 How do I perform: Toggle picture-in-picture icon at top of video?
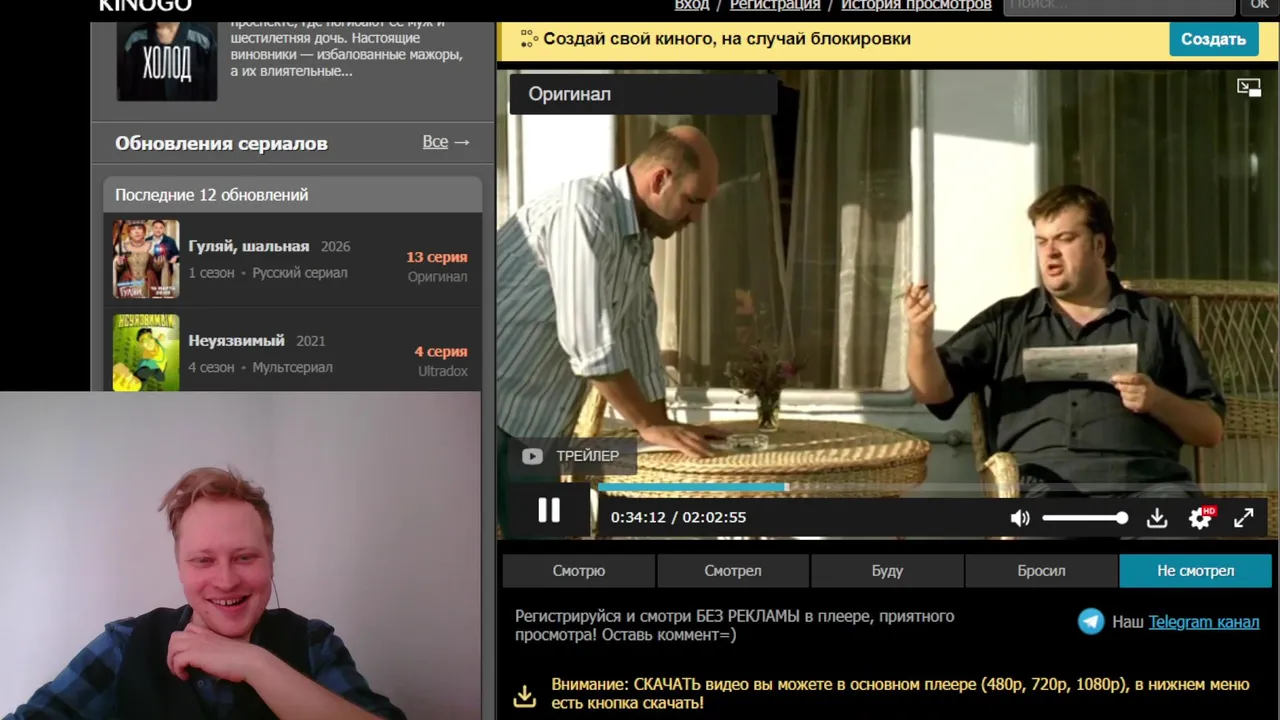(1249, 88)
